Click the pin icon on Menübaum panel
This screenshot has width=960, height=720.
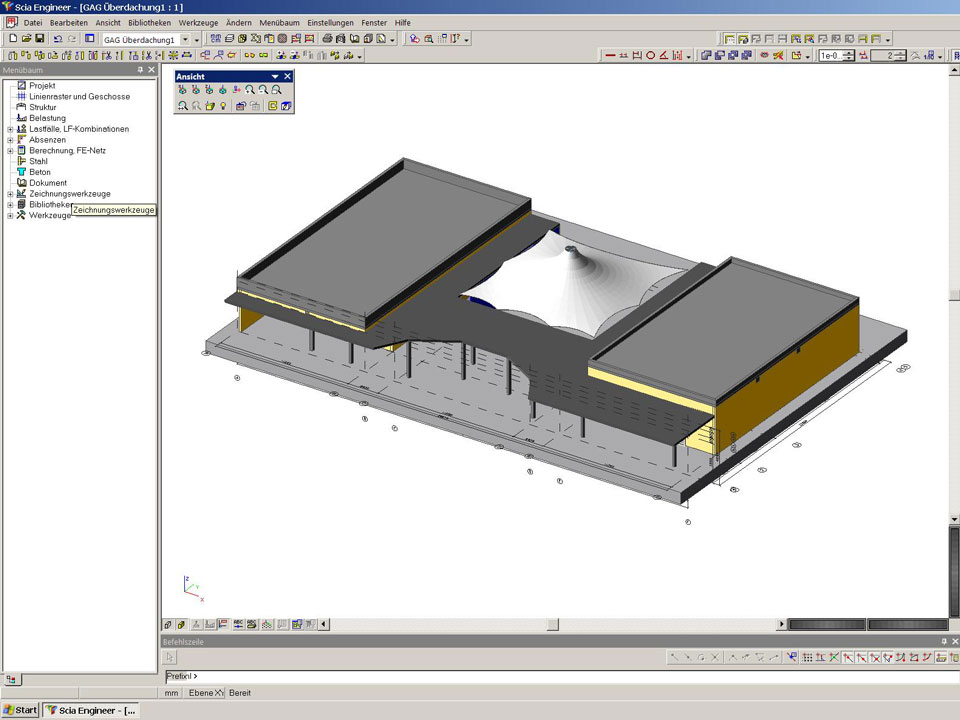[140, 70]
